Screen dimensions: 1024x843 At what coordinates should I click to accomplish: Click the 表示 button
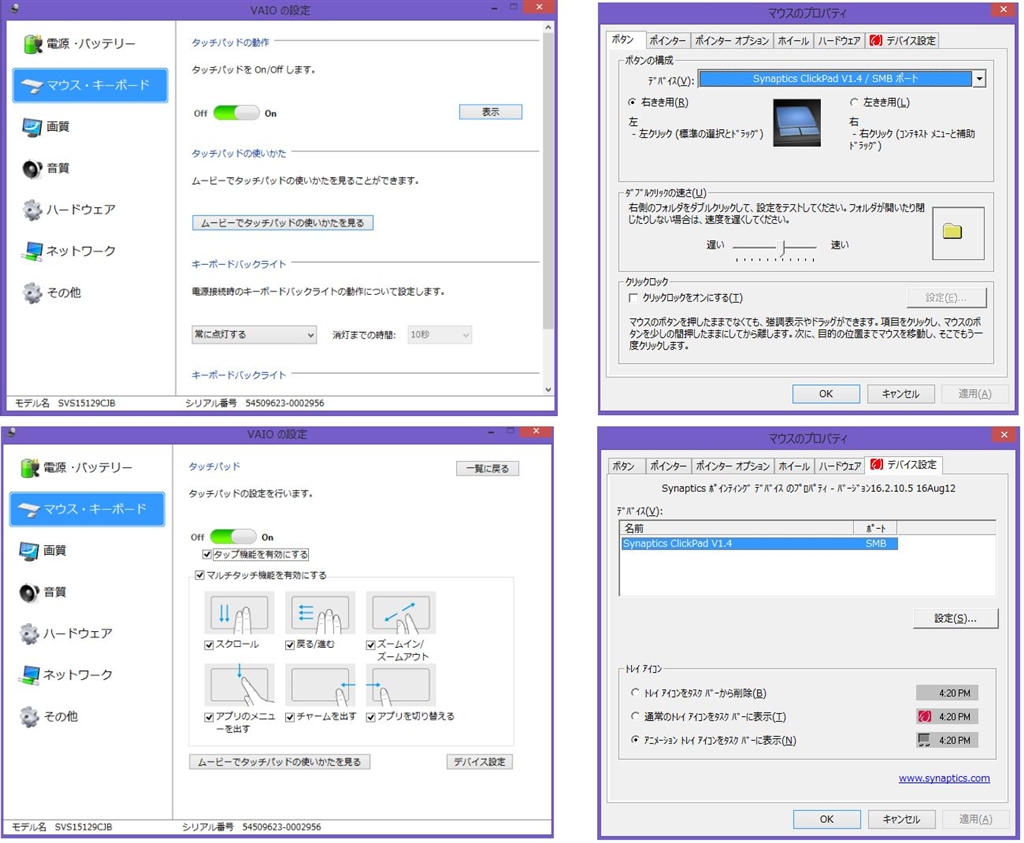click(490, 112)
